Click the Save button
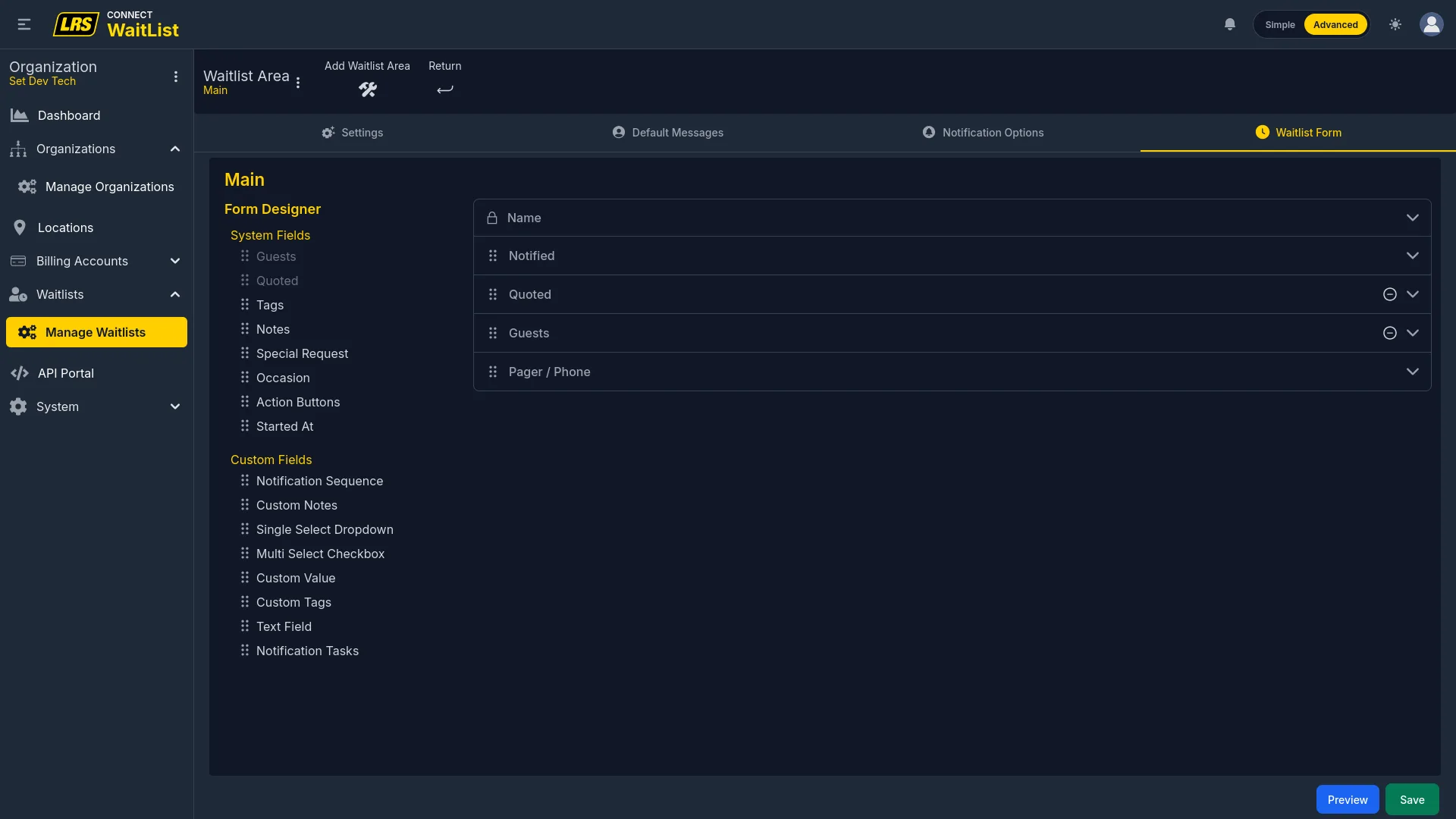This screenshot has width=1456, height=819. pos(1412,799)
